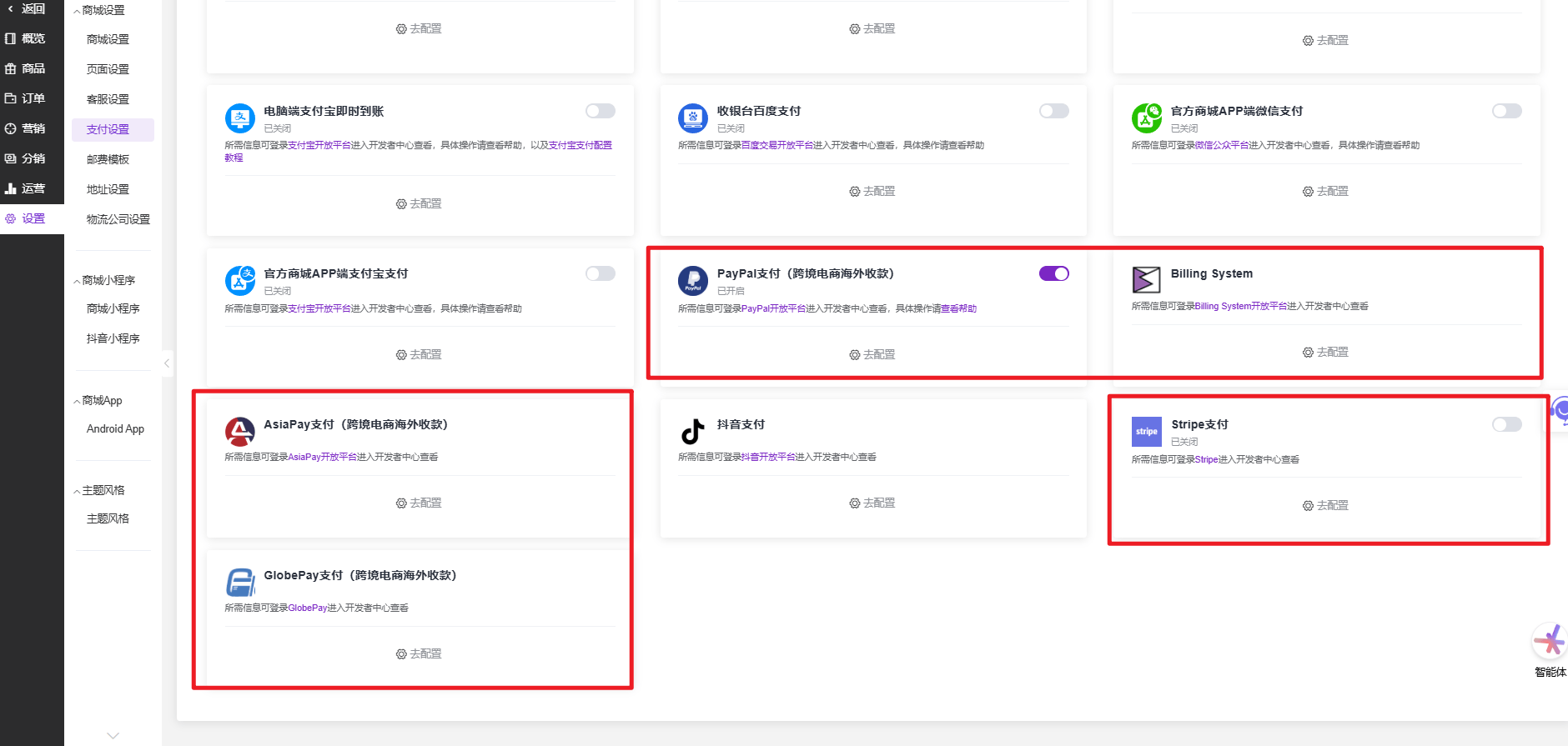This screenshot has width=1568, height=746.
Task: Open the Stripe link in description
Action: pos(1206,459)
